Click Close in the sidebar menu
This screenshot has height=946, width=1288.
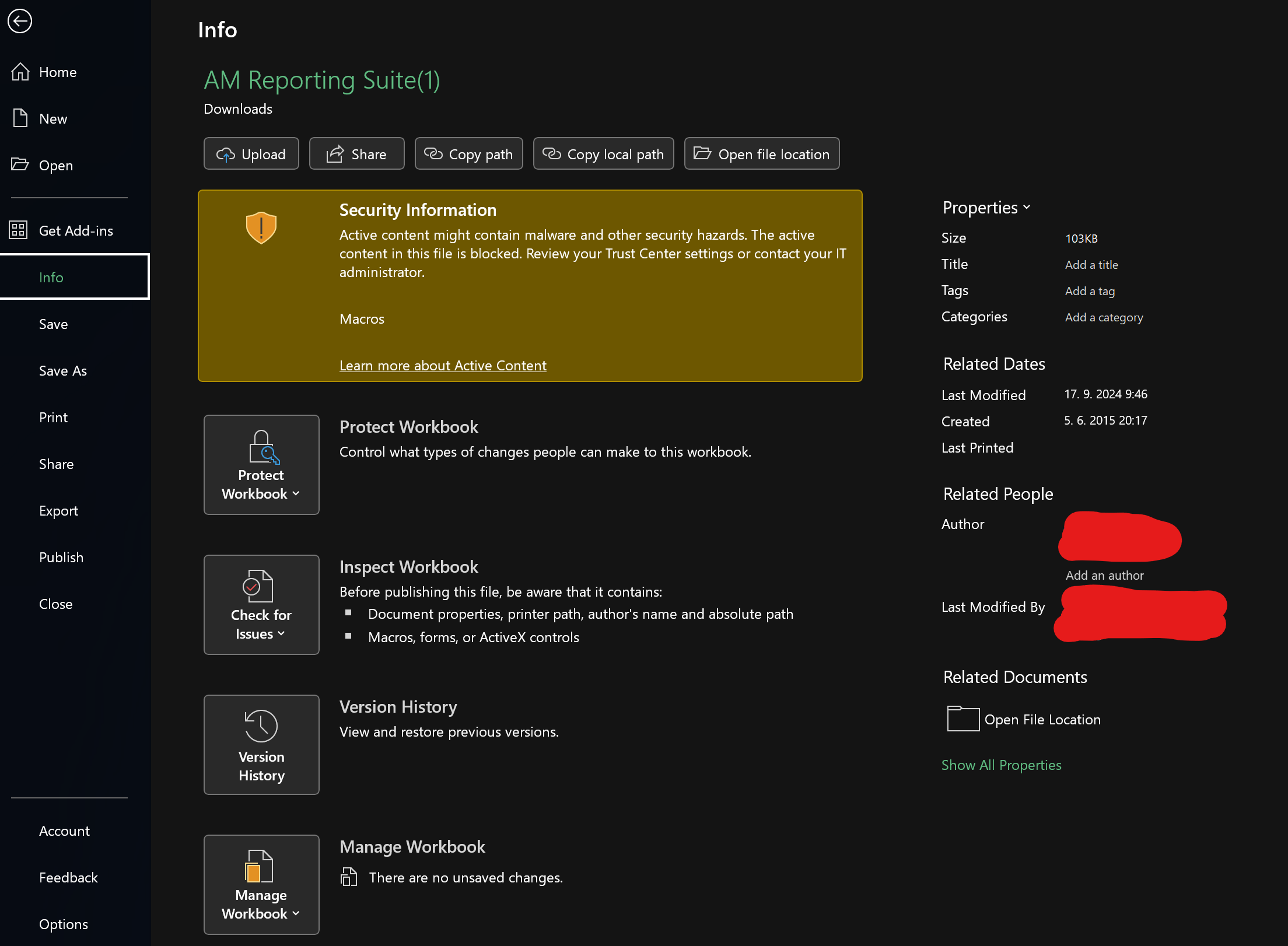(x=75, y=604)
